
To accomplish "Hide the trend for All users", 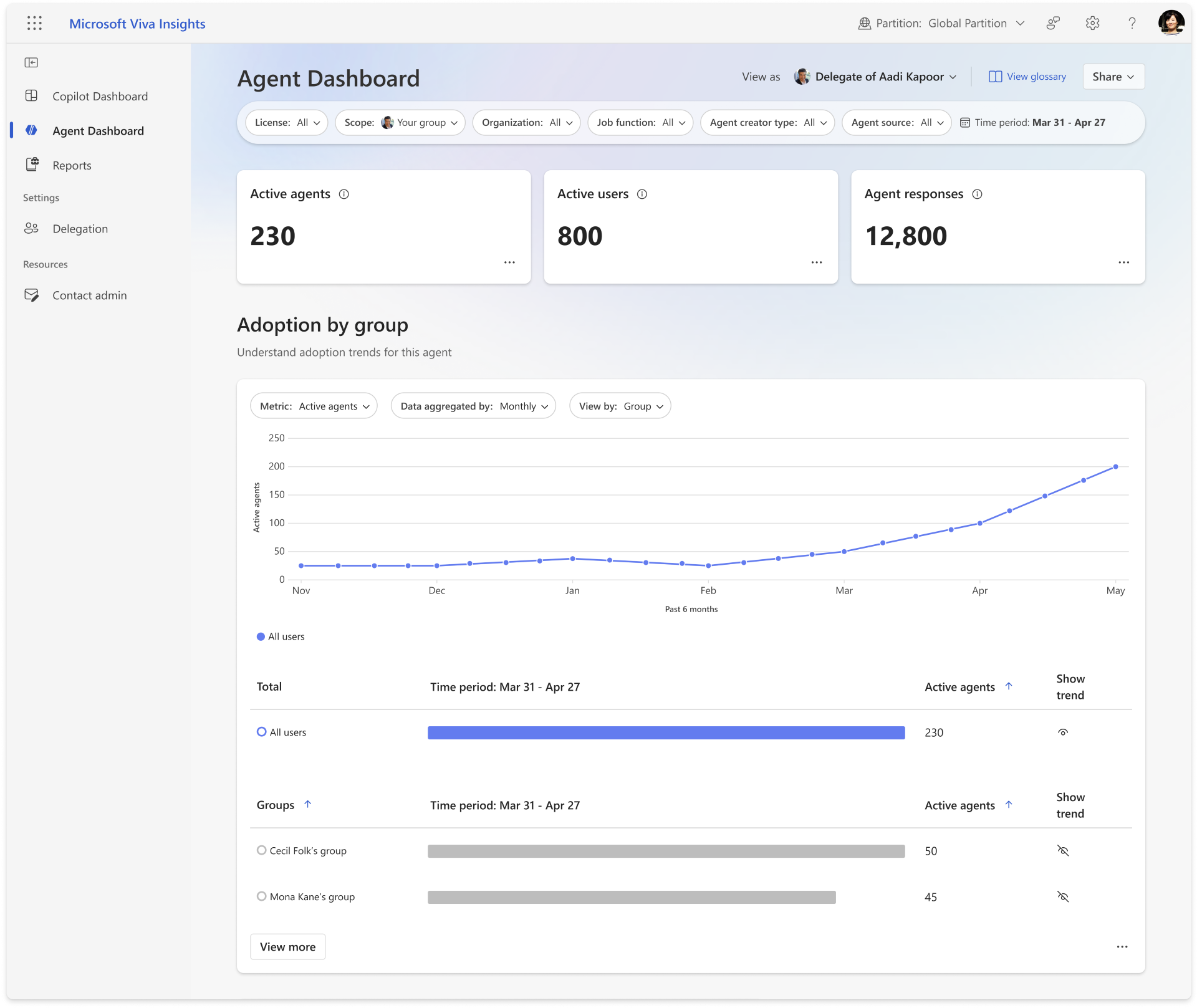I will tap(1064, 732).
